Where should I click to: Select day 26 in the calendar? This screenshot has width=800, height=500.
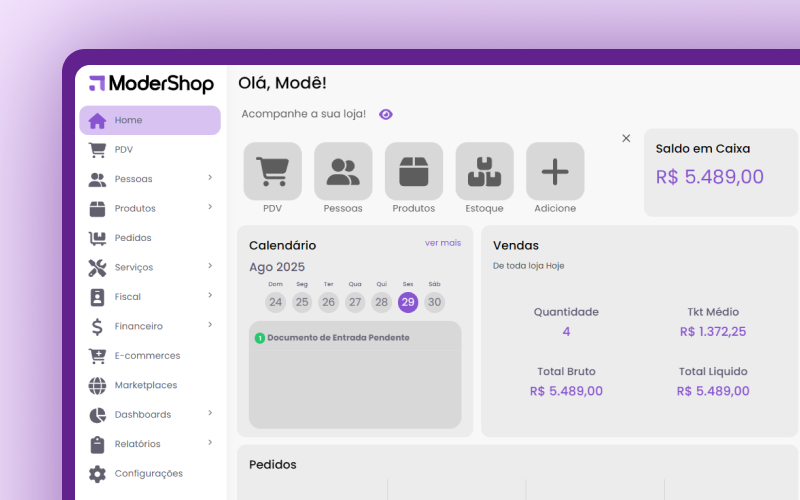coord(329,302)
